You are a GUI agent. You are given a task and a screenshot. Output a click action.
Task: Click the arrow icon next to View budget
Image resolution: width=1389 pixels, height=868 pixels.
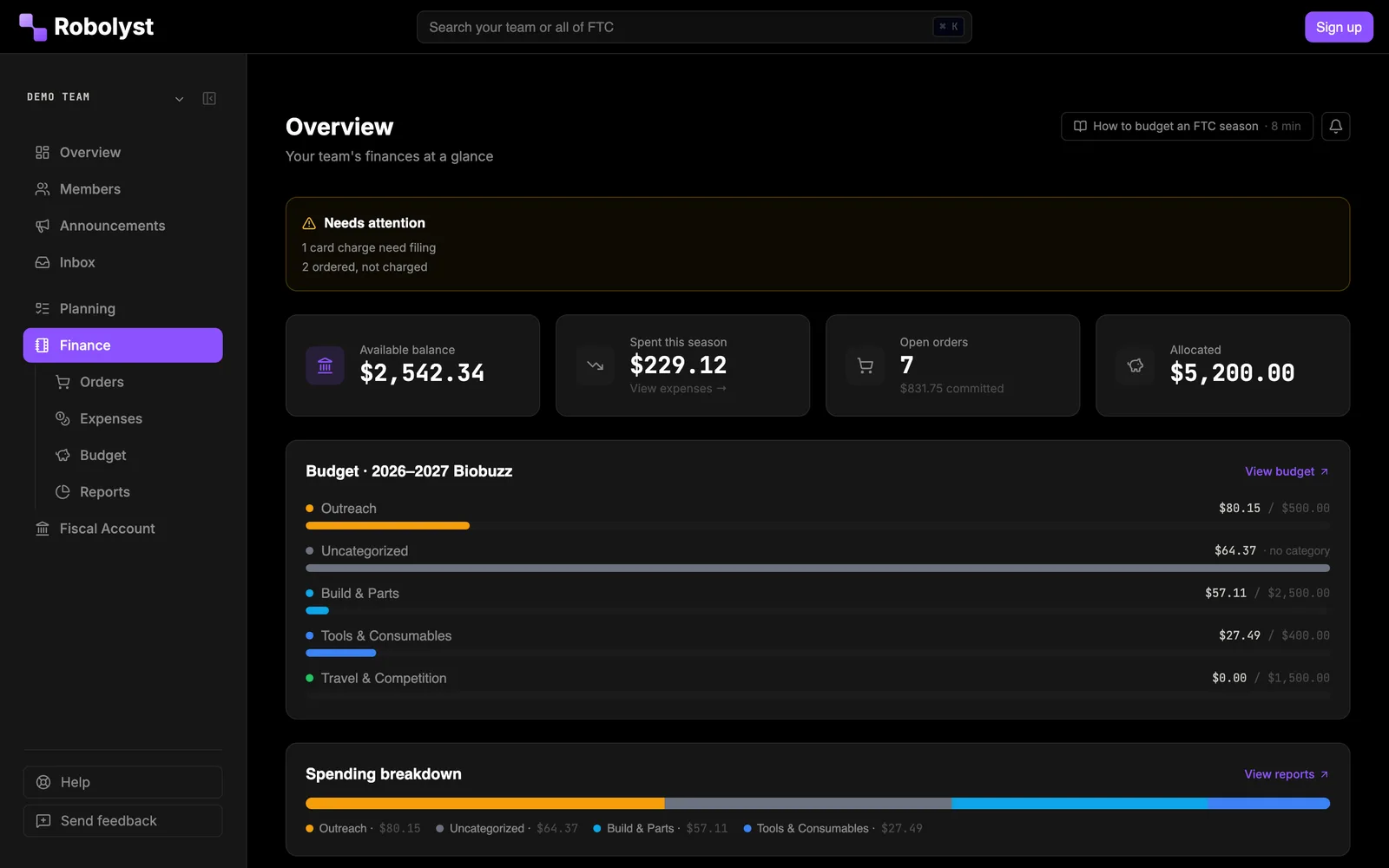[1324, 471]
